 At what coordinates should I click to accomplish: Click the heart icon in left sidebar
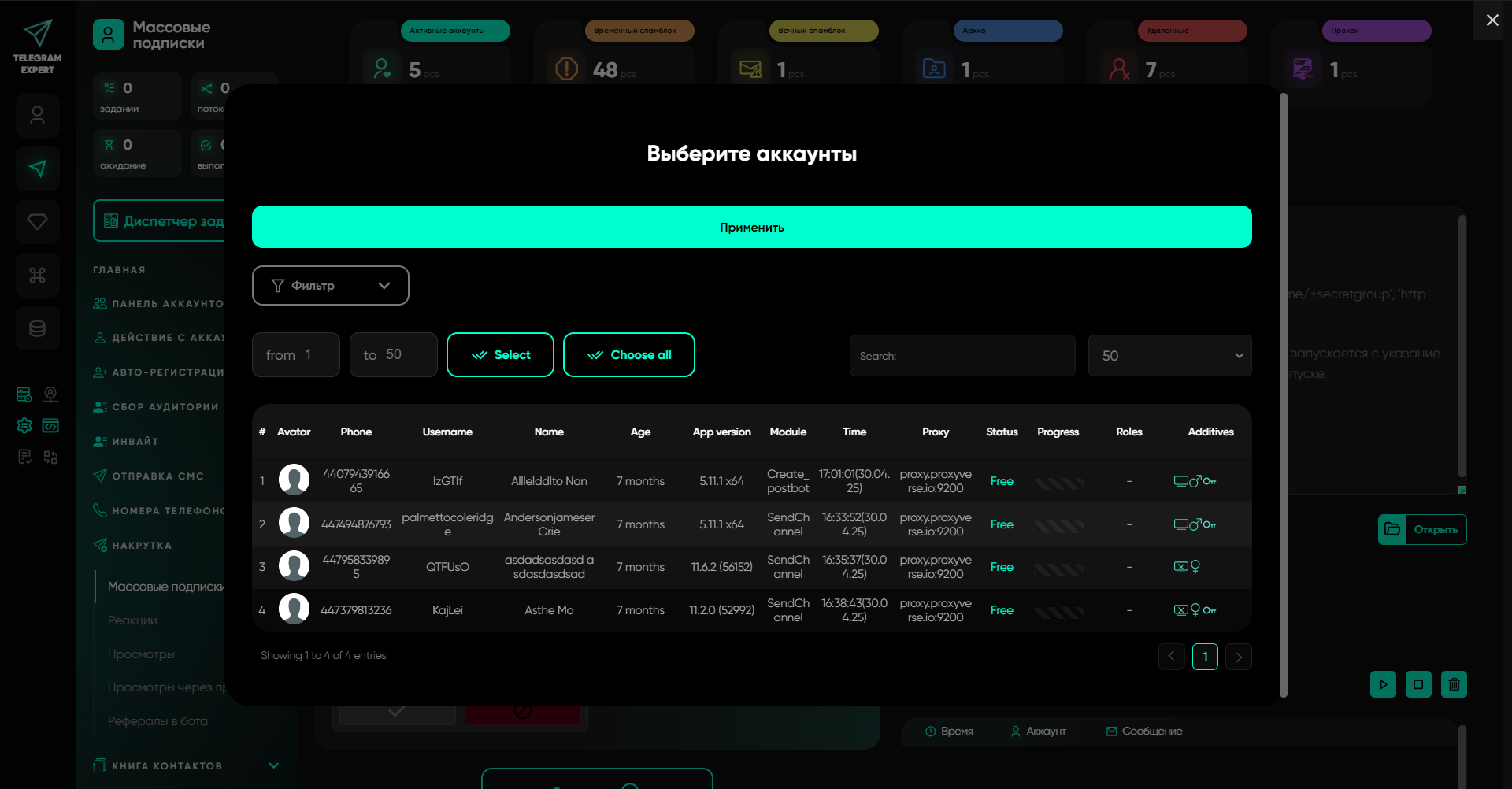37,222
